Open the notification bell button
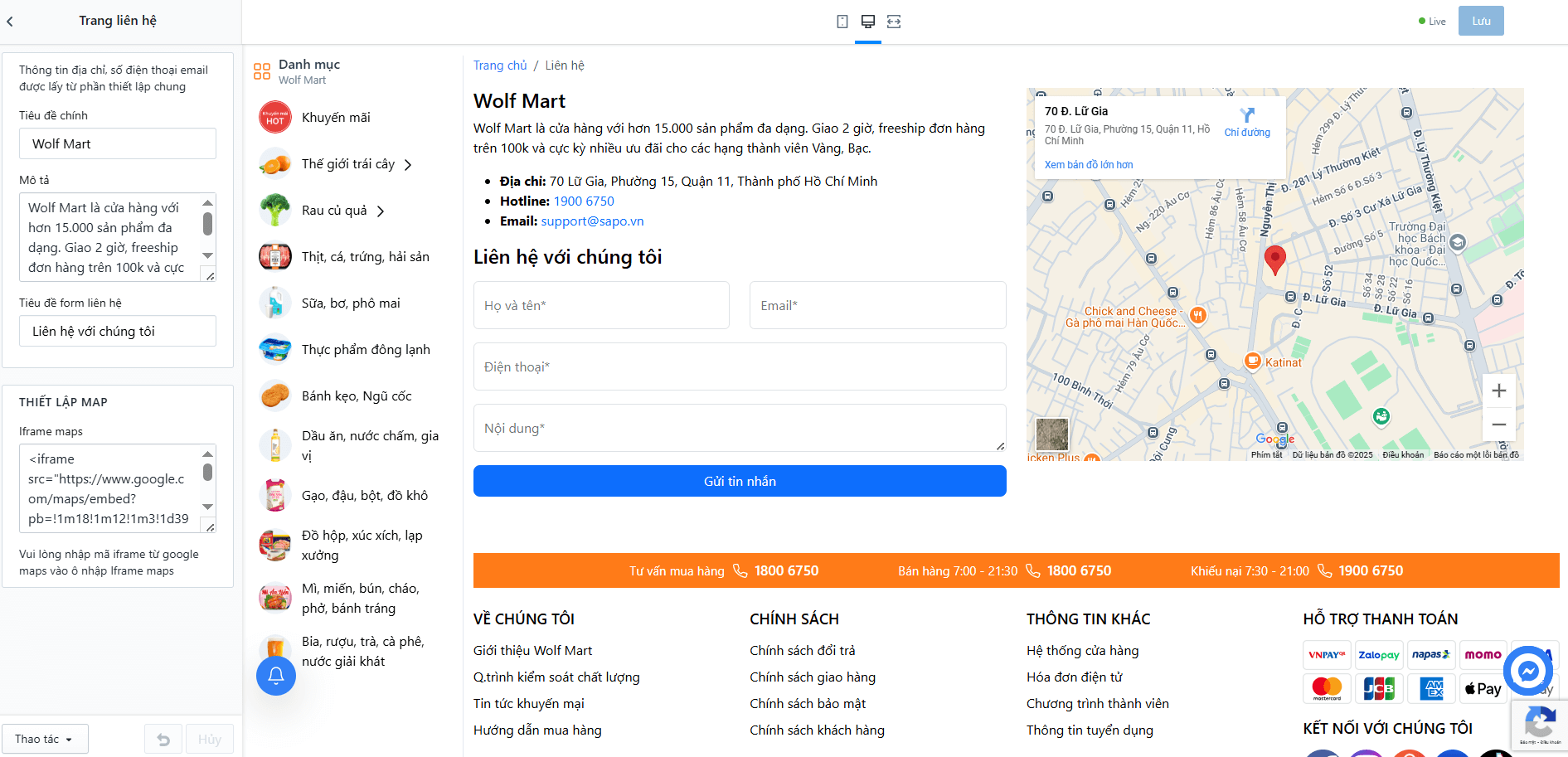The width and height of the screenshot is (1568, 757). (276, 676)
